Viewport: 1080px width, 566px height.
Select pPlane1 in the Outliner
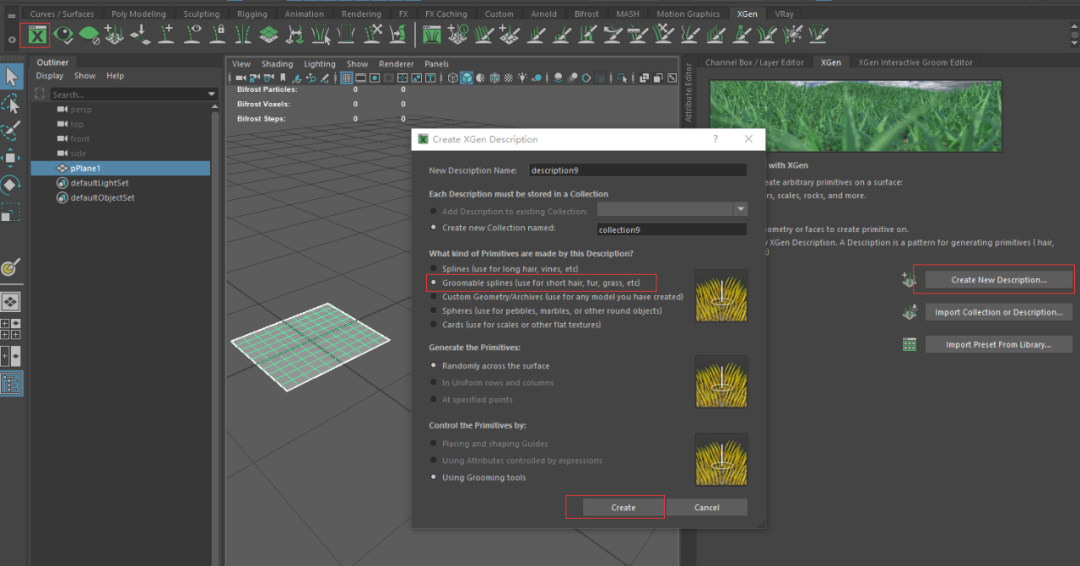121,168
